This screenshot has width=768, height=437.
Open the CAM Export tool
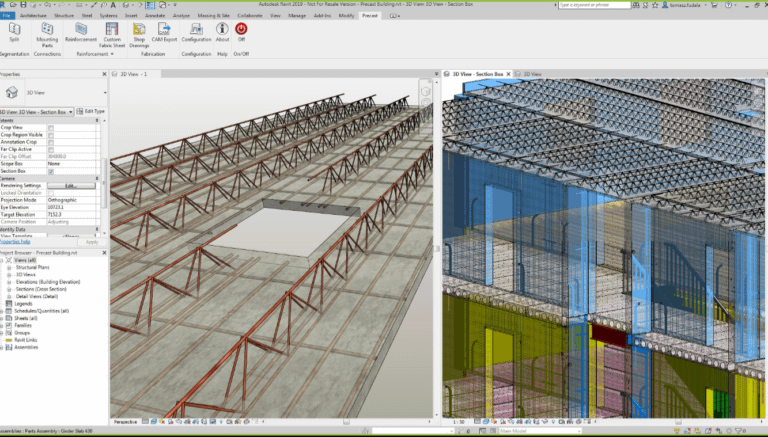point(164,32)
